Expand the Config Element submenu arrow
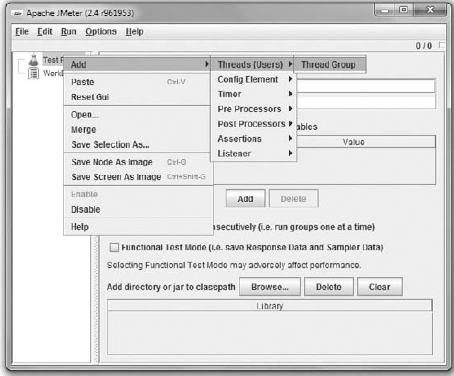 (x=290, y=79)
